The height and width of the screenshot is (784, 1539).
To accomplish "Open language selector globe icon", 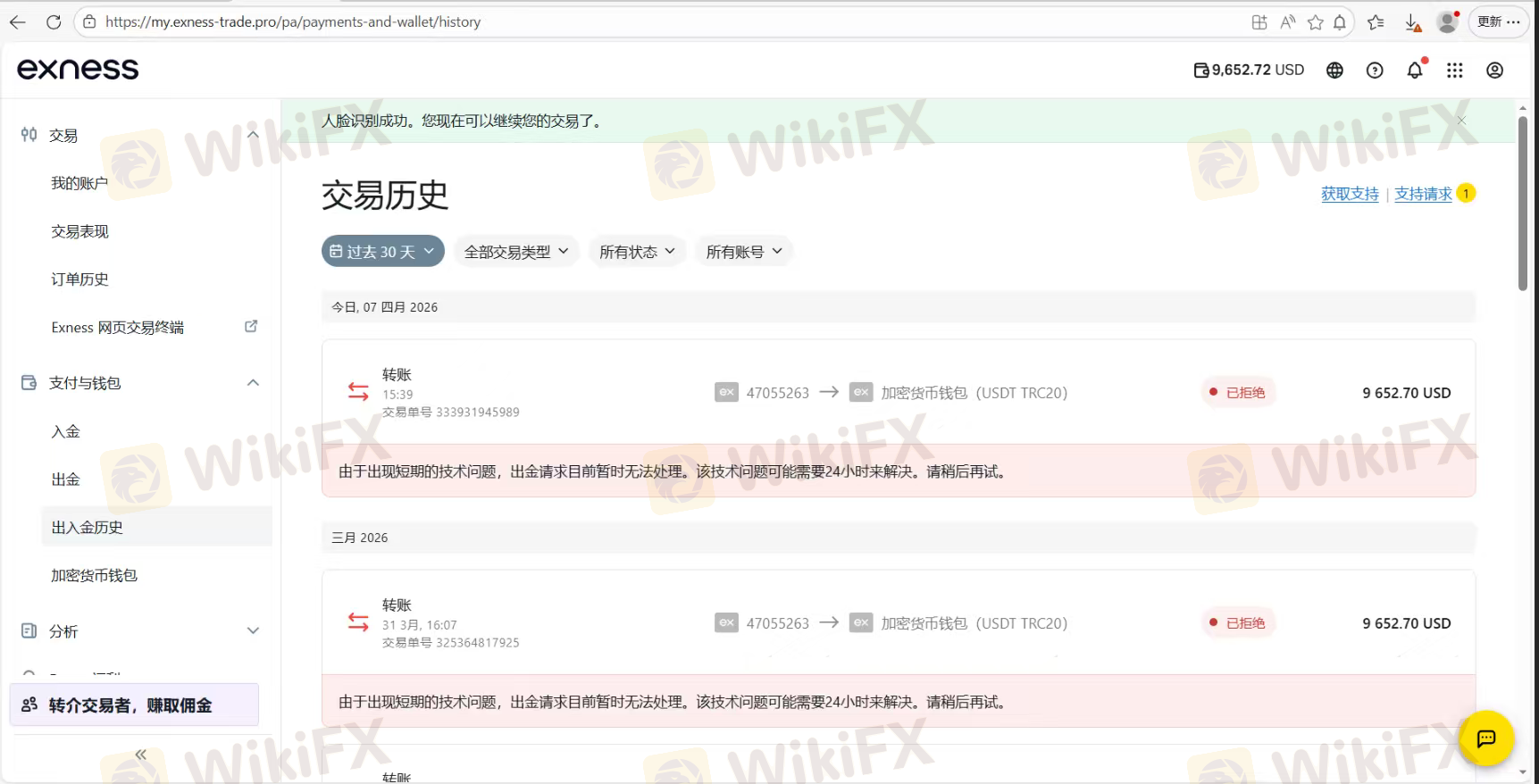I will (1334, 70).
